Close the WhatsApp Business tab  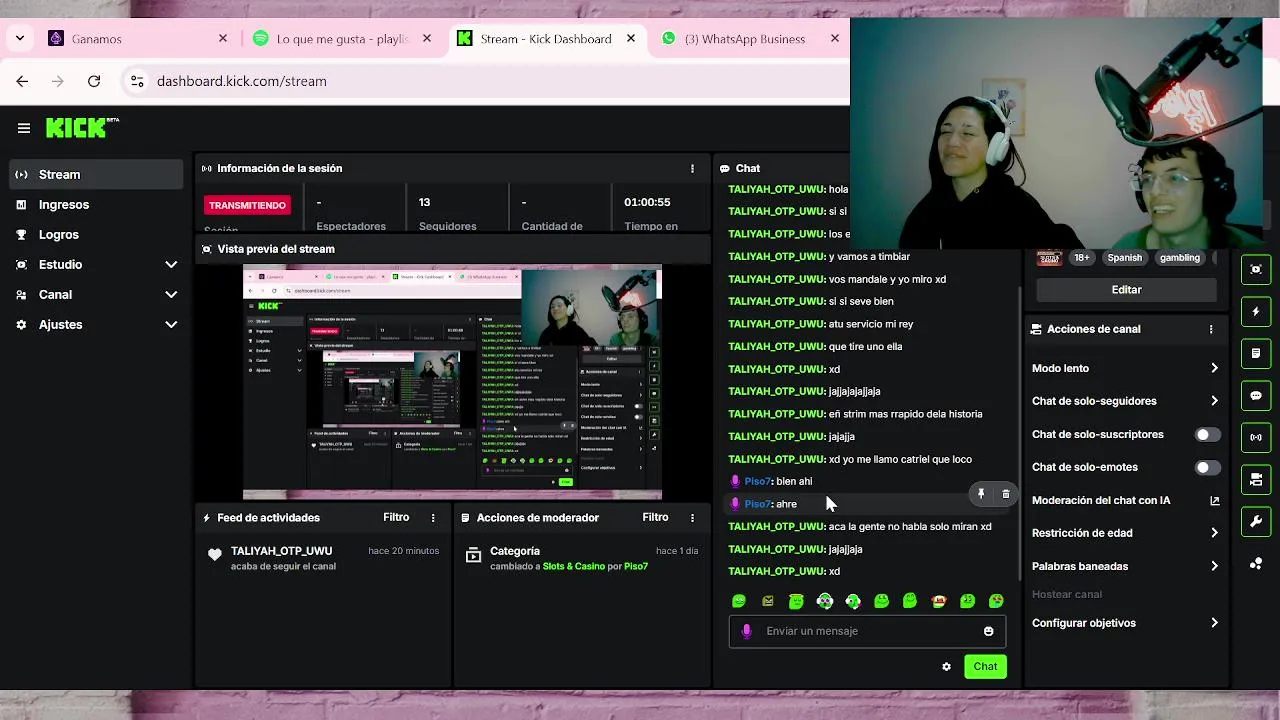click(835, 39)
